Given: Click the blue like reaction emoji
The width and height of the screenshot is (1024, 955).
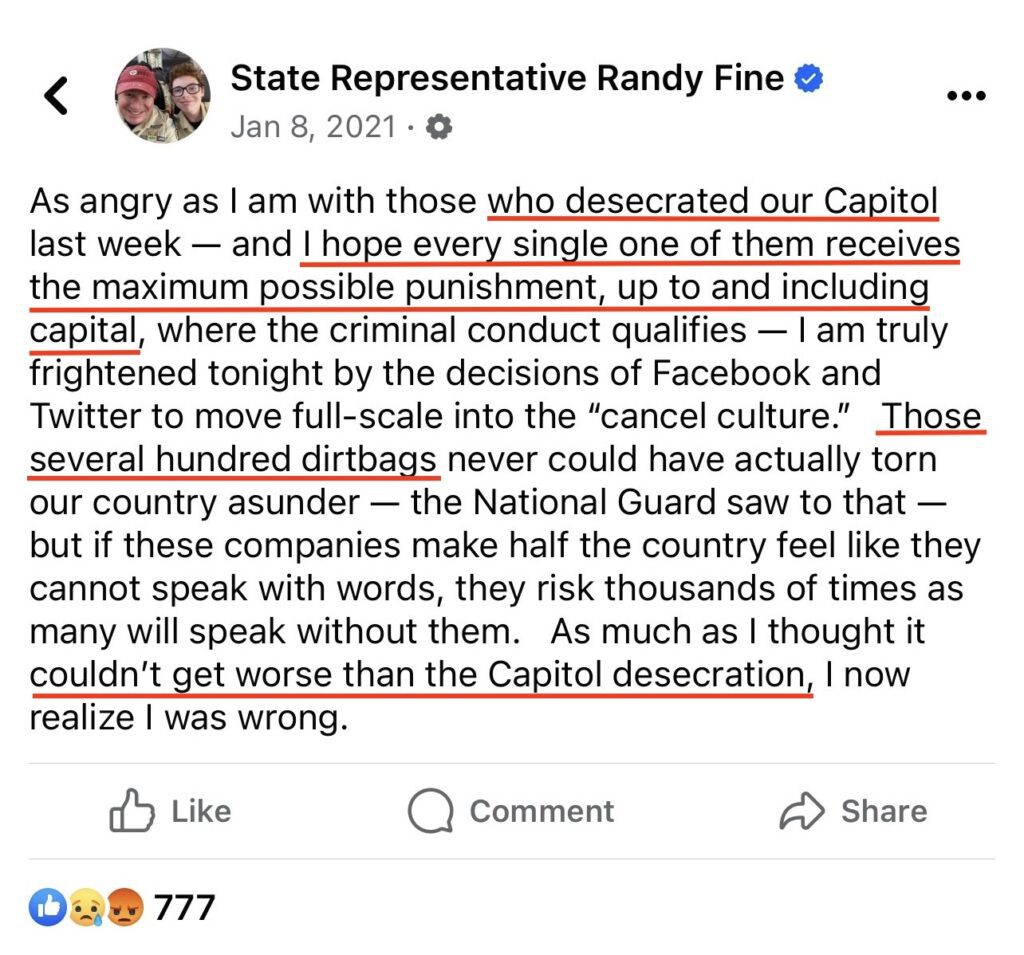Looking at the screenshot, I should tap(47, 908).
